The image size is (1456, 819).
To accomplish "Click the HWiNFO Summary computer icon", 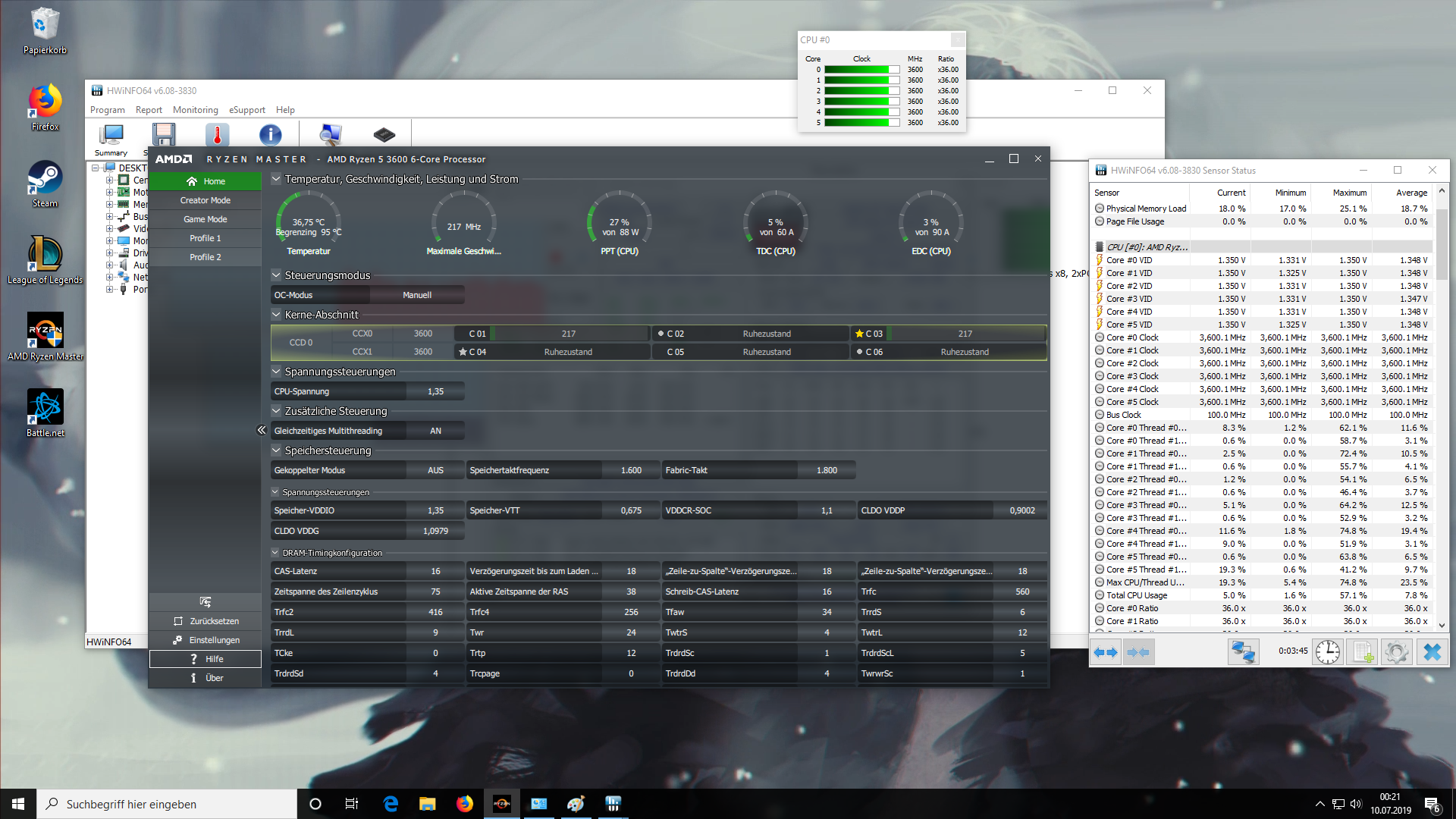I will [x=111, y=135].
